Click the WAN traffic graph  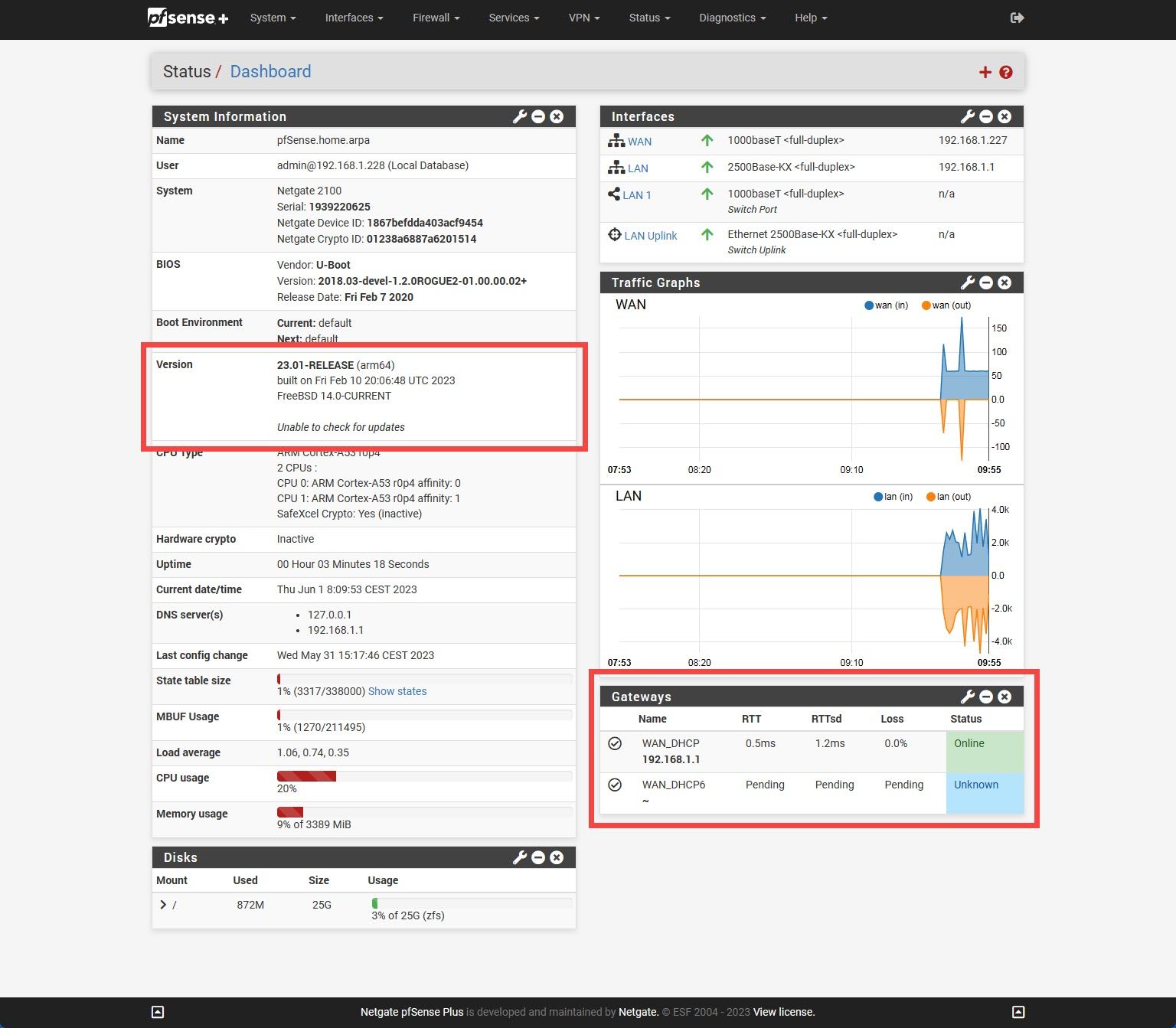click(804, 389)
